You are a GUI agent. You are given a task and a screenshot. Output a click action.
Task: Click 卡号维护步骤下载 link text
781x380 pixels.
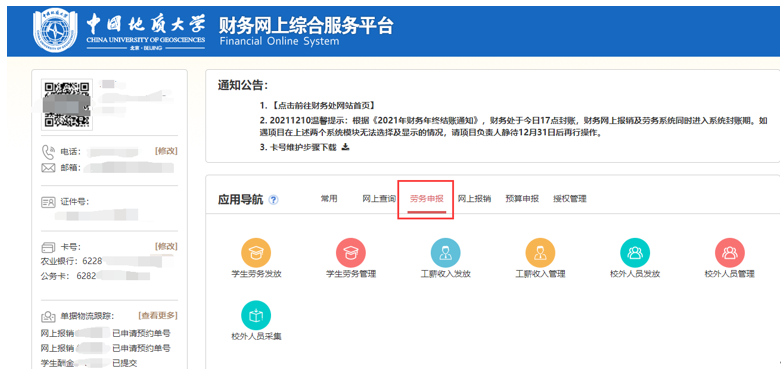[x=304, y=147]
